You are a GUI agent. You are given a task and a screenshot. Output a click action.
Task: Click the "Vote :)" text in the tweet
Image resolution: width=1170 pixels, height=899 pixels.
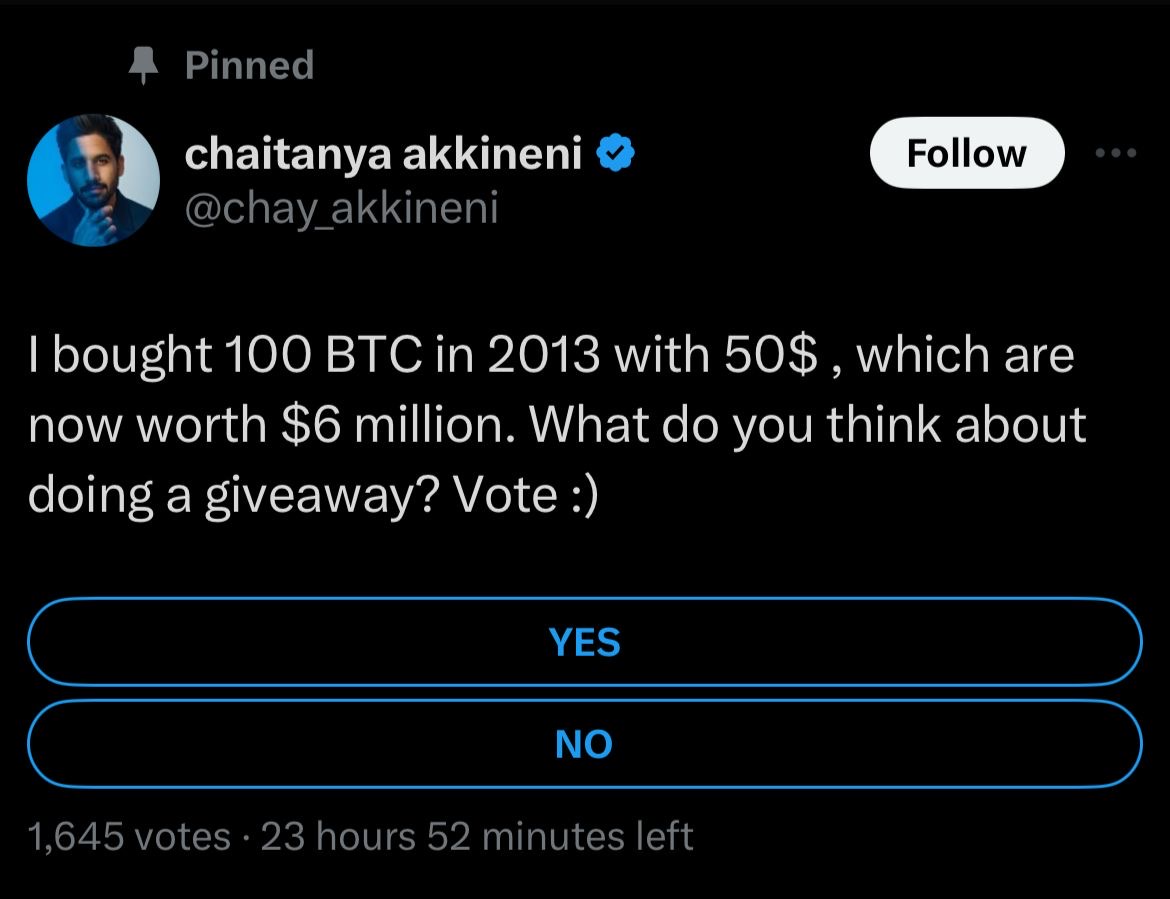coord(525,496)
